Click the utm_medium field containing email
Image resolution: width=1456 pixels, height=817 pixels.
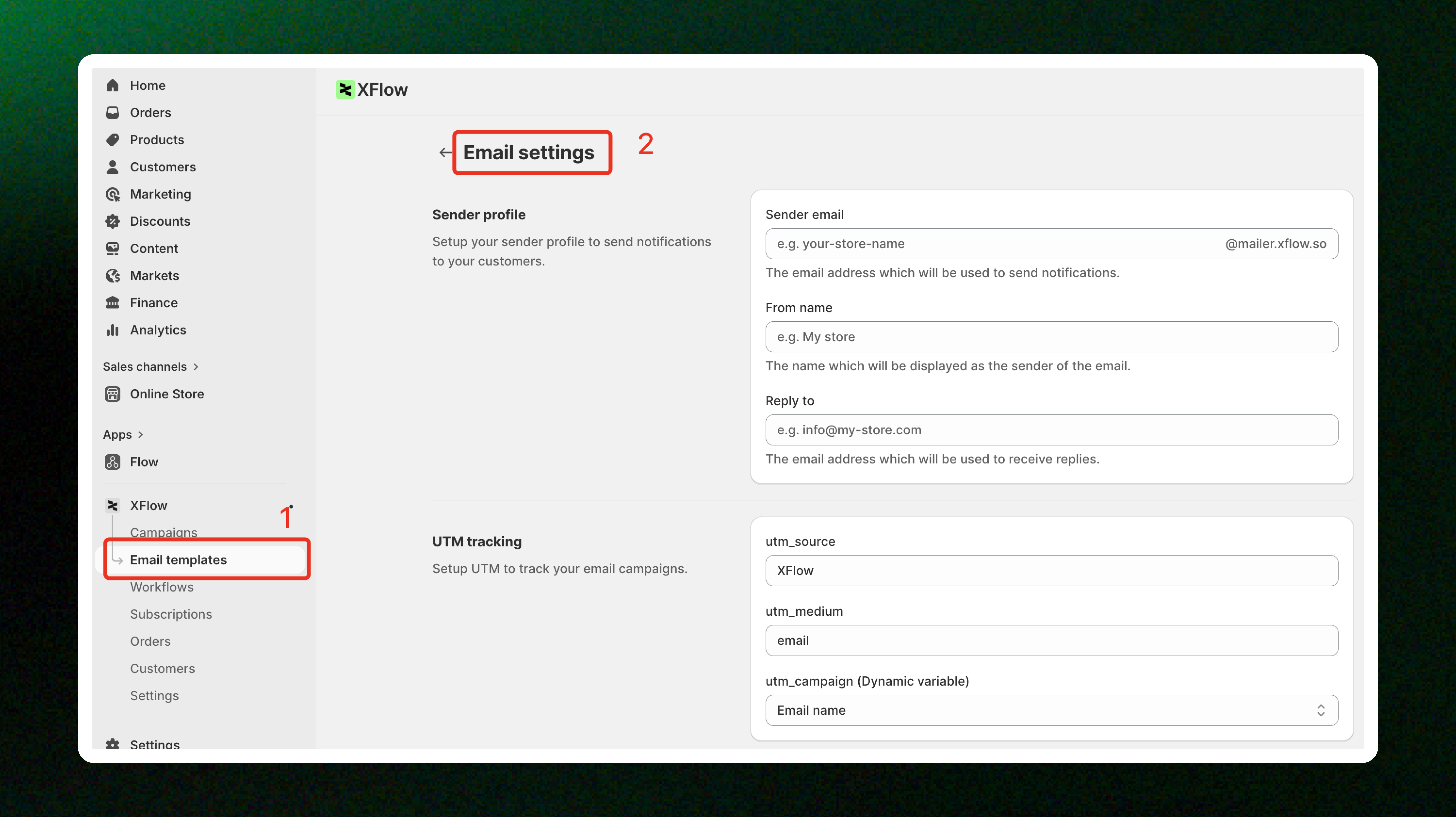pos(1051,640)
